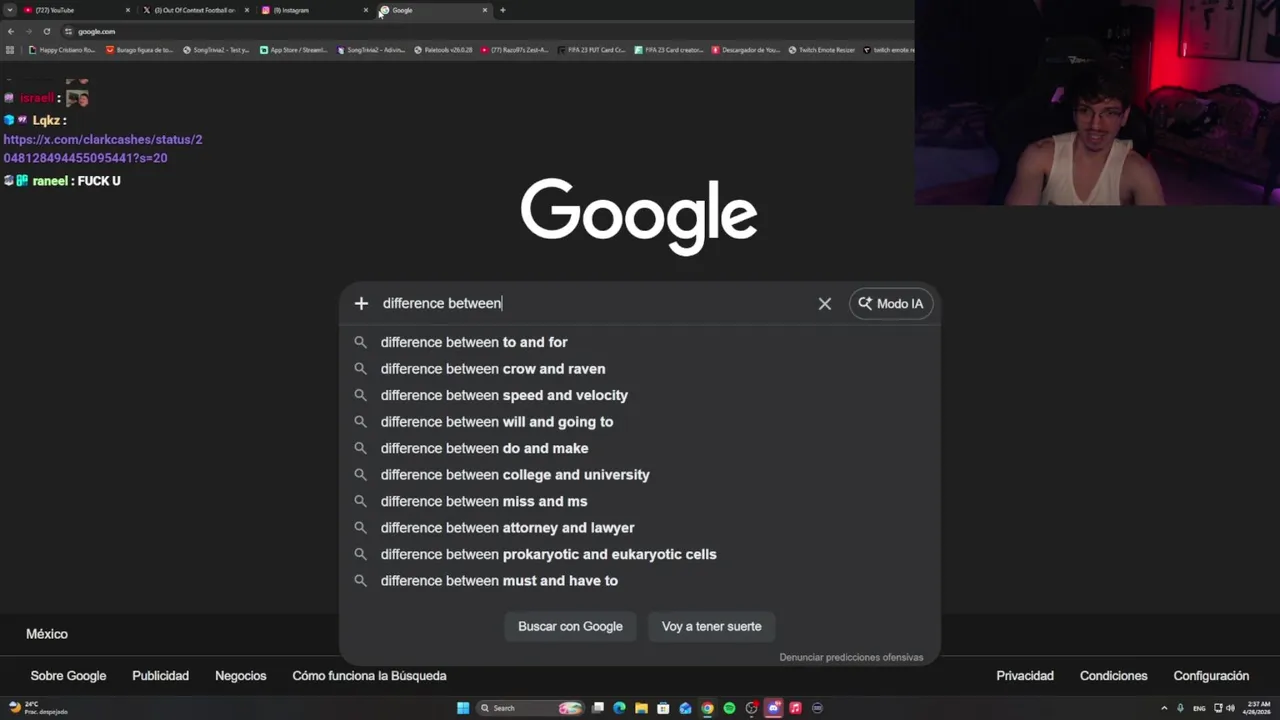This screenshot has height=720, width=1280.
Task: Open Cómo funciona la Búsqueda link
Action: pos(369,676)
